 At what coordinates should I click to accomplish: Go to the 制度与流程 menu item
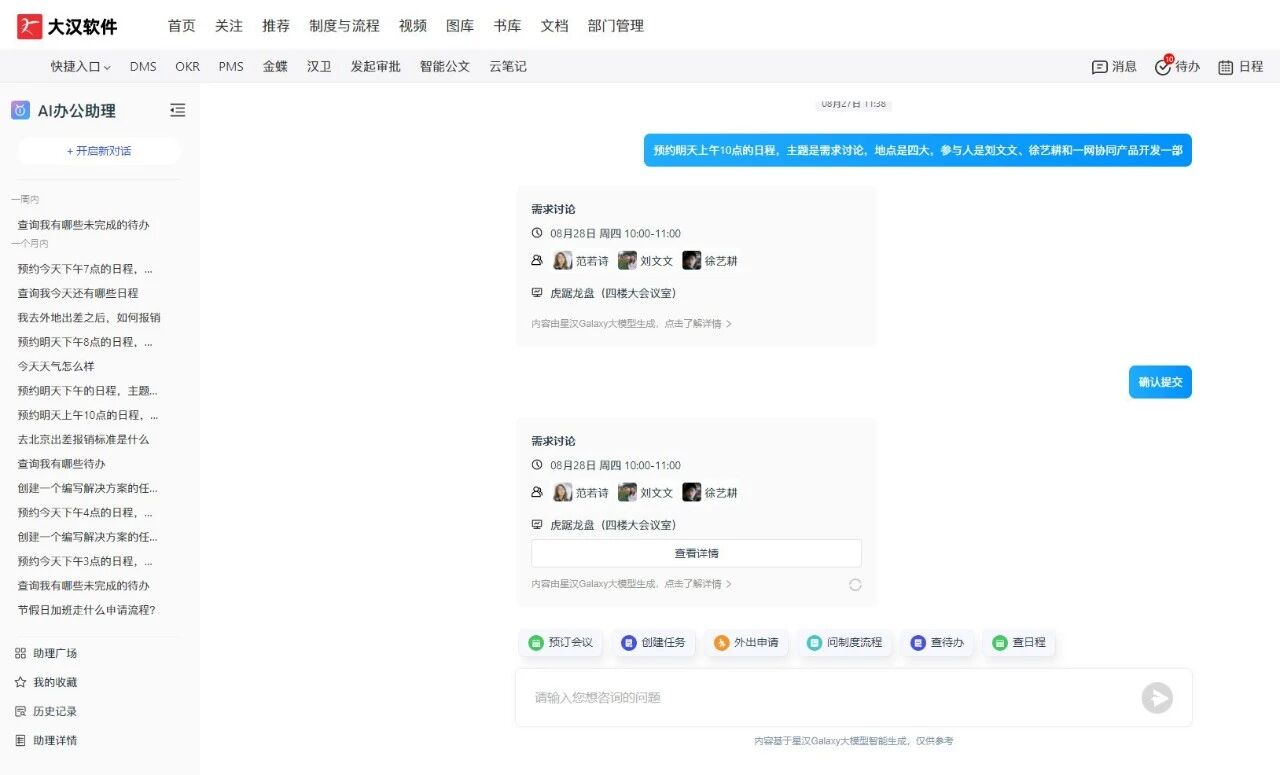point(344,26)
